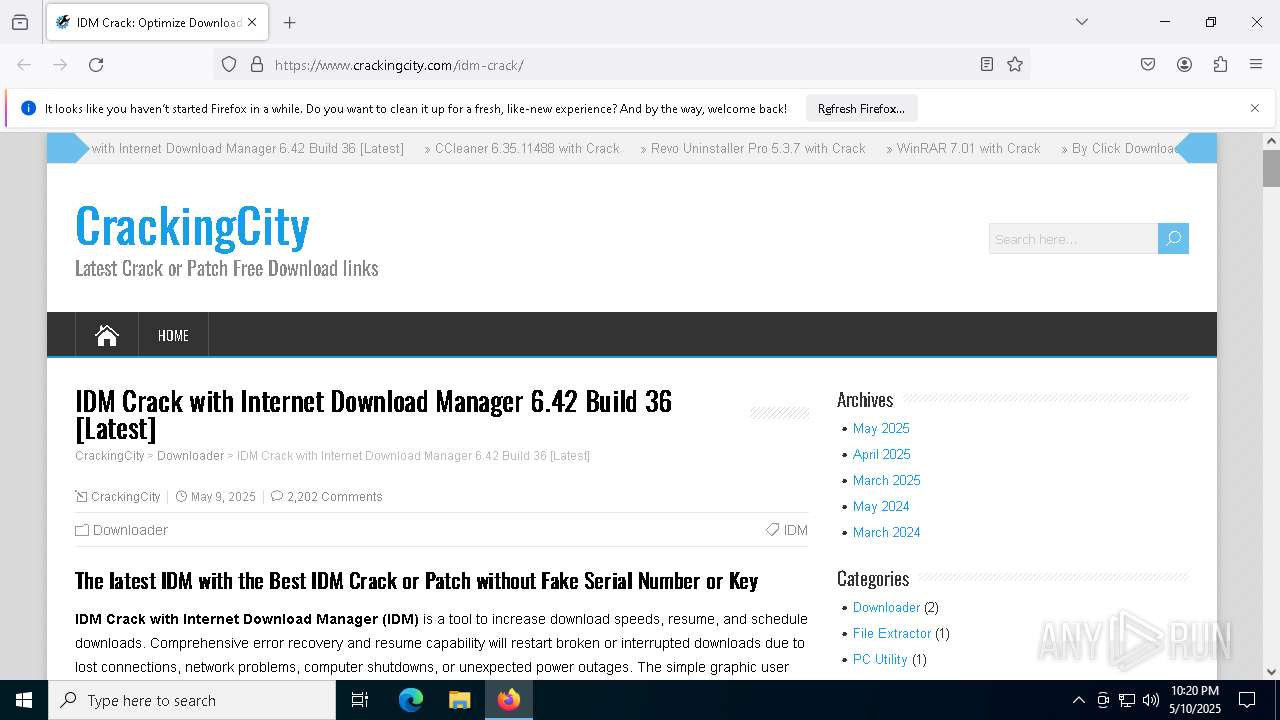This screenshot has width=1280, height=720.
Task: Reload the page with the refresh icon
Action: point(96,65)
